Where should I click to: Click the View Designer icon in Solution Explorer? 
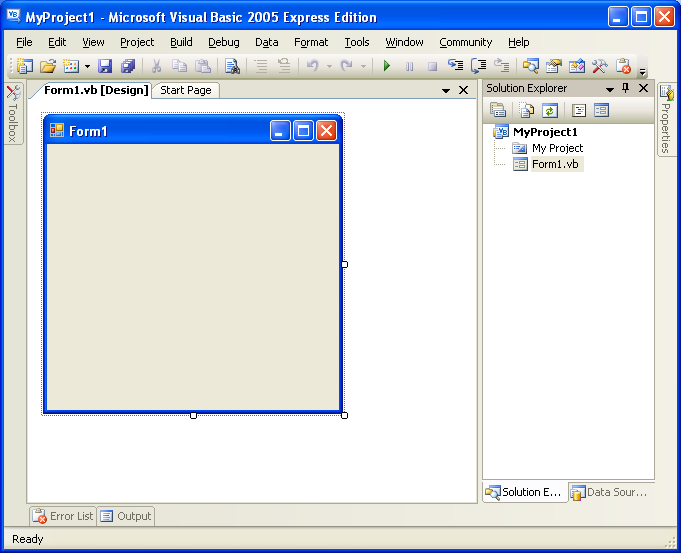point(602,110)
